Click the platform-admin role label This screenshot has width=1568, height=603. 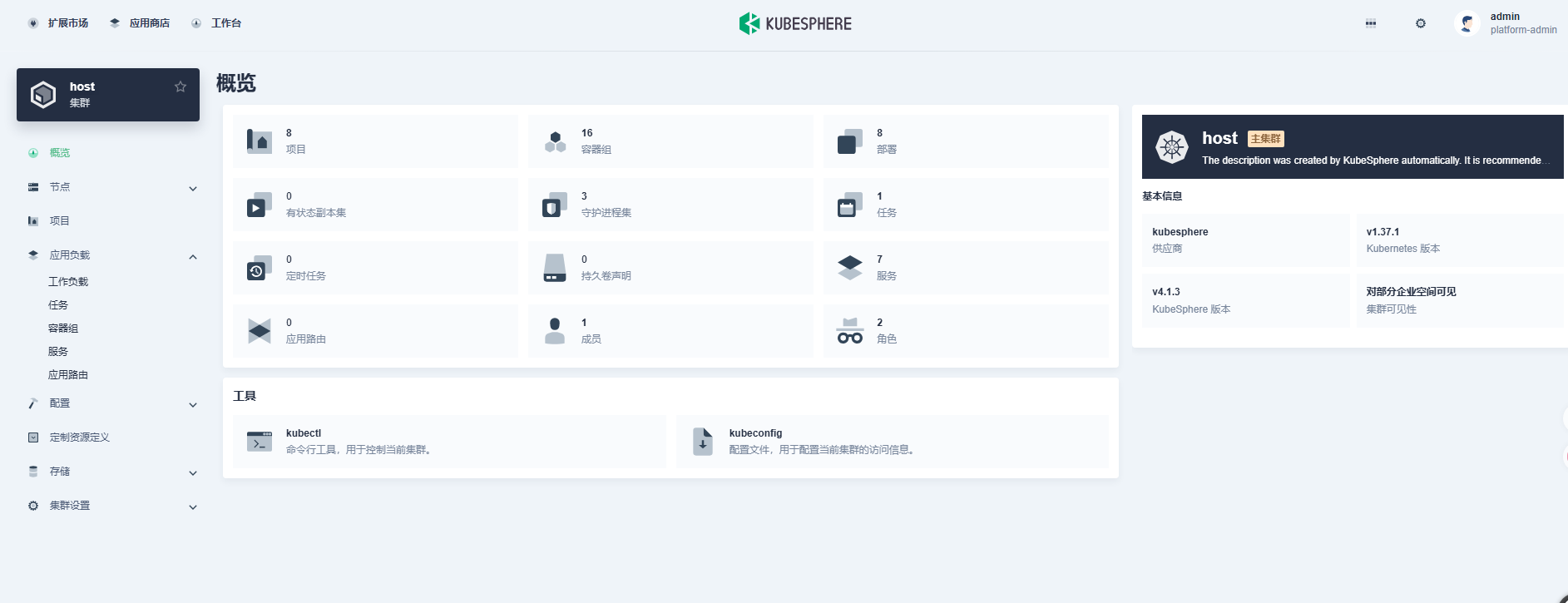pyautogui.click(x=1523, y=30)
